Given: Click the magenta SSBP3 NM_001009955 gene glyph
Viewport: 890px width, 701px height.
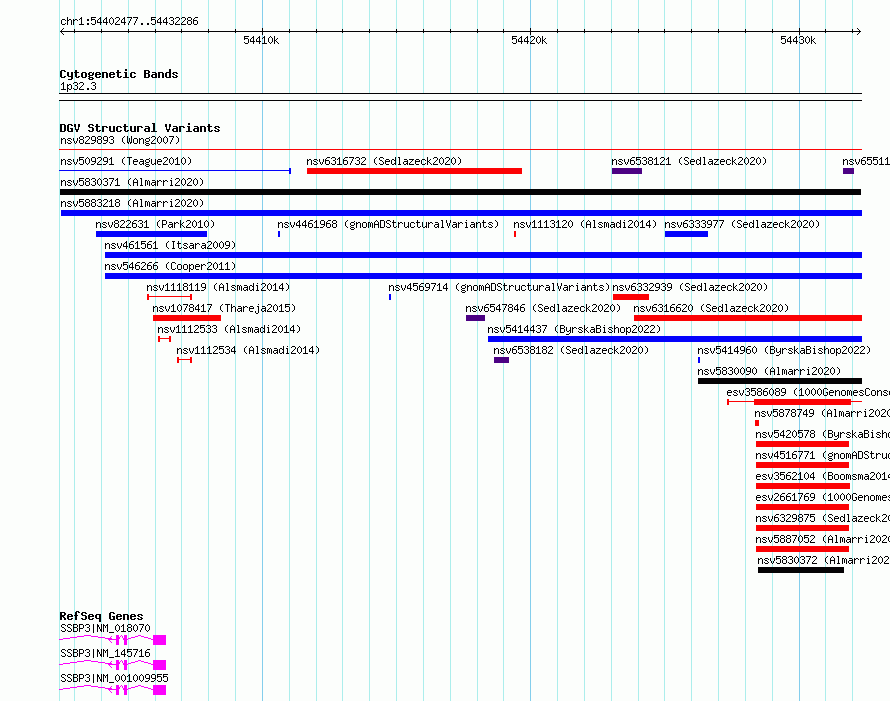Looking at the screenshot, I should [x=113, y=690].
